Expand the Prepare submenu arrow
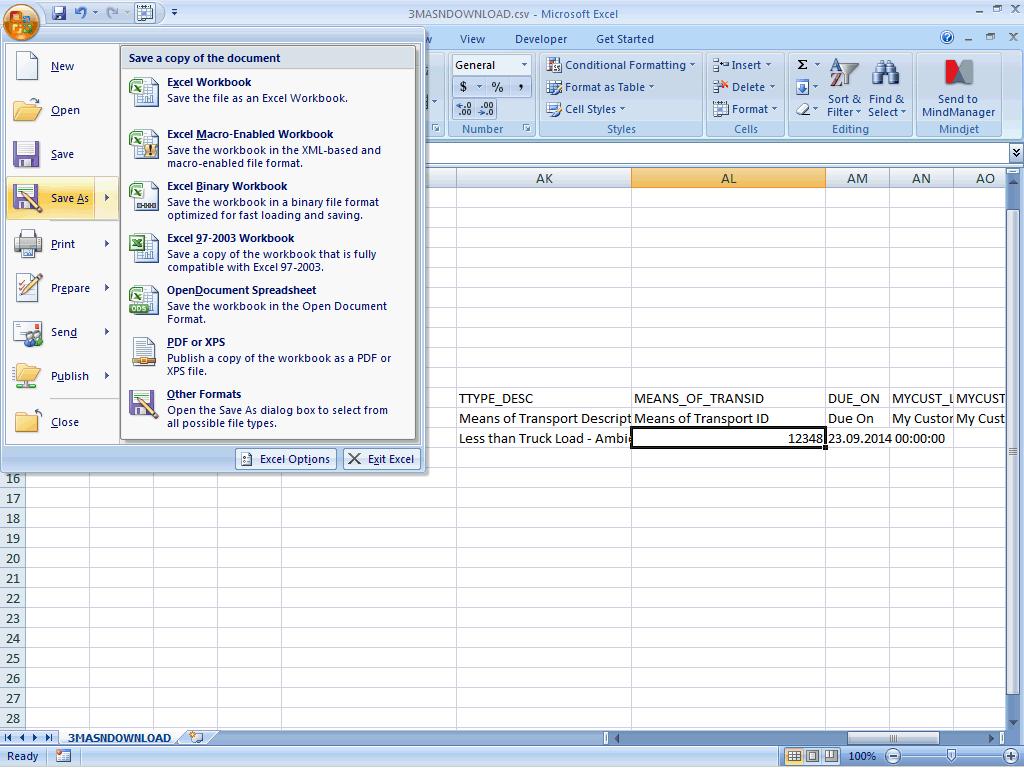 pos(106,287)
